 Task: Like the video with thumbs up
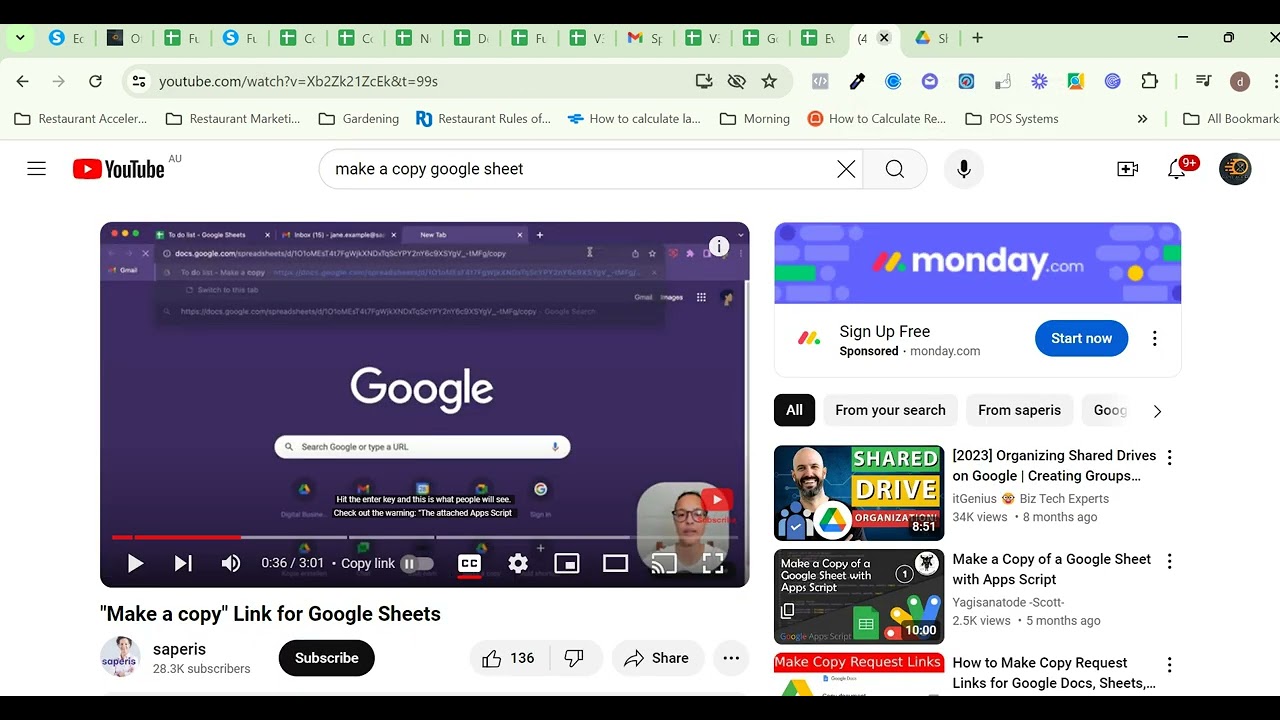(508, 658)
